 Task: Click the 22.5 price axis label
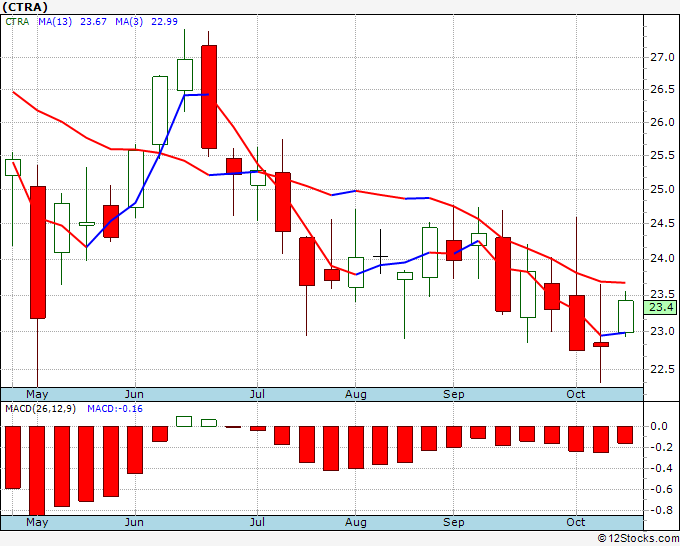coord(662,369)
